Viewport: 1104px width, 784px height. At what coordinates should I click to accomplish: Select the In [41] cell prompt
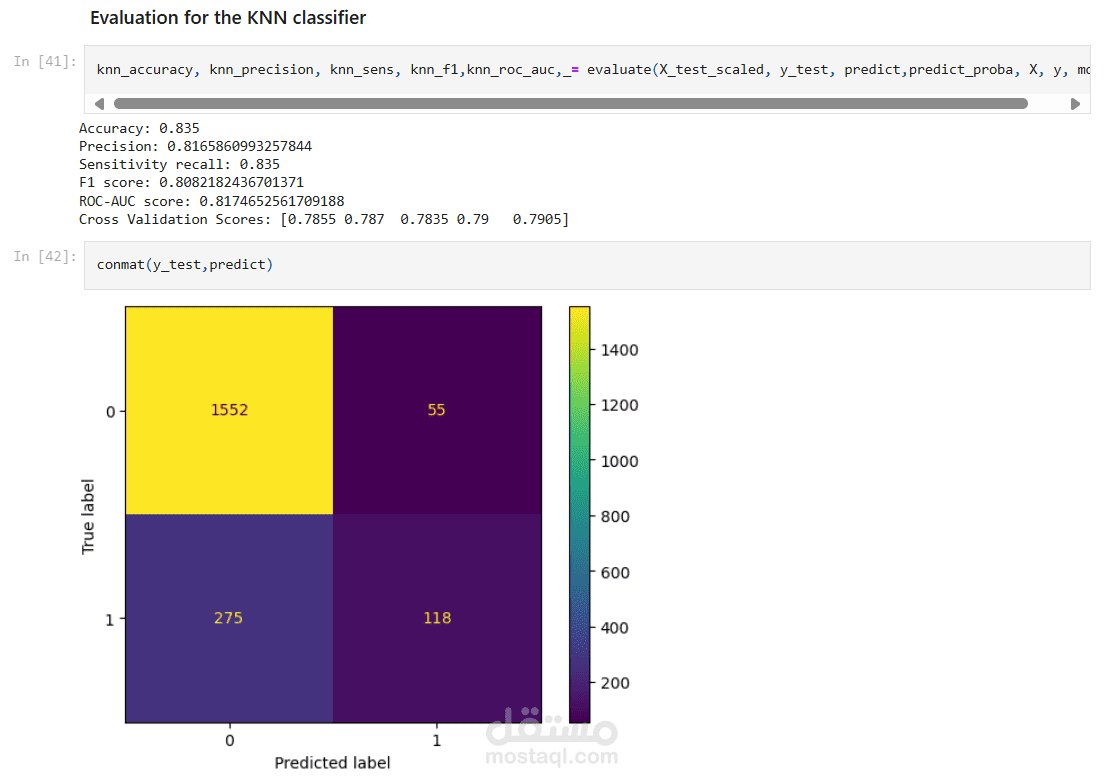[x=45, y=62]
